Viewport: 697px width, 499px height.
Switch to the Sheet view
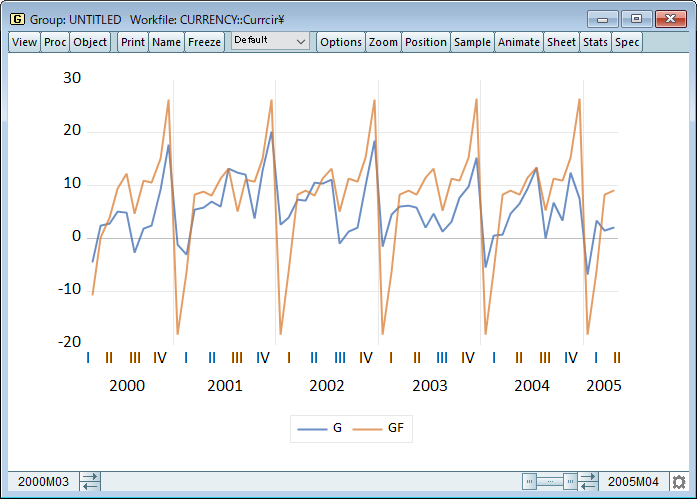pyautogui.click(x=561, y=42)
